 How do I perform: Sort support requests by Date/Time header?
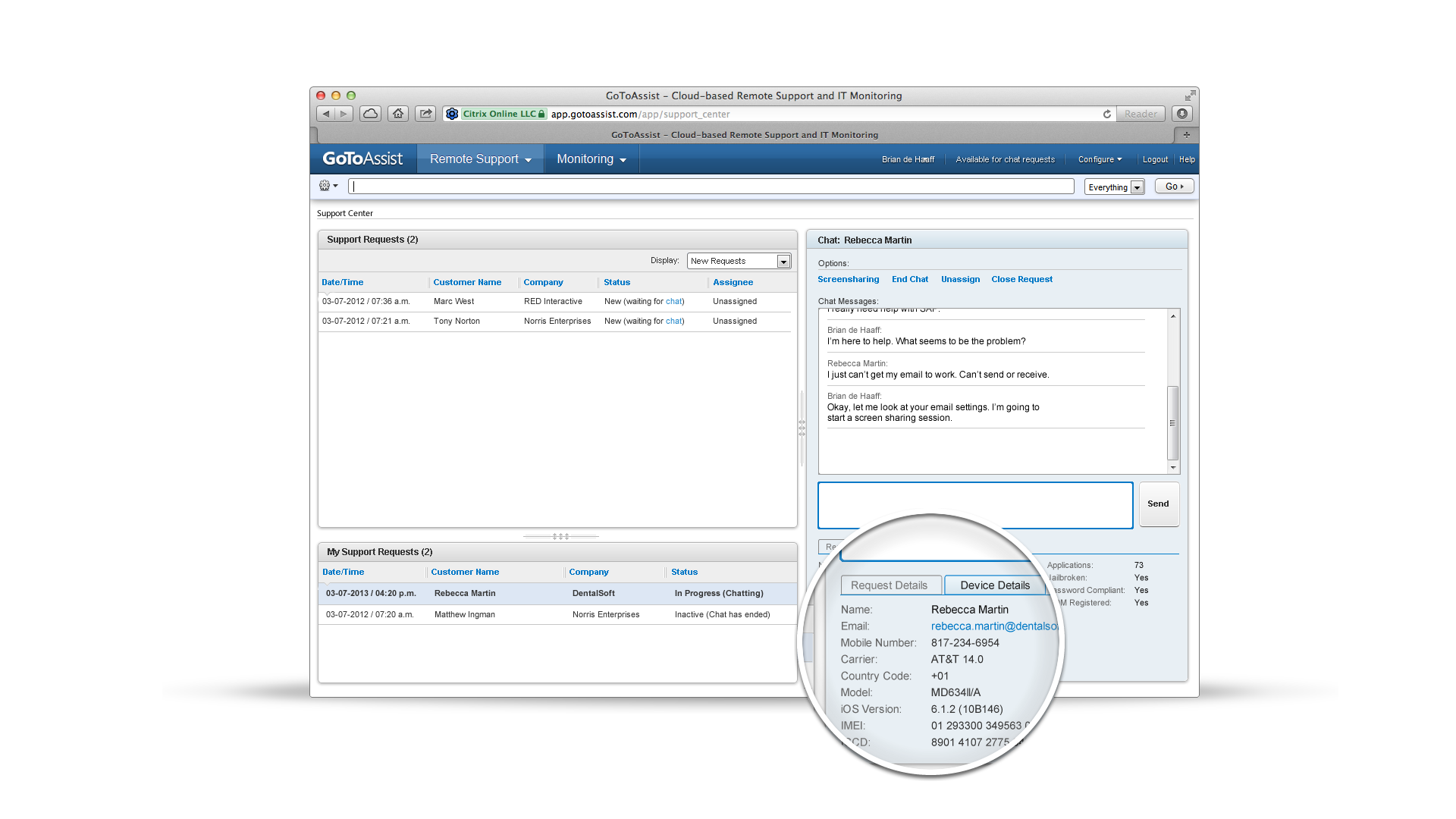point(342,282)
